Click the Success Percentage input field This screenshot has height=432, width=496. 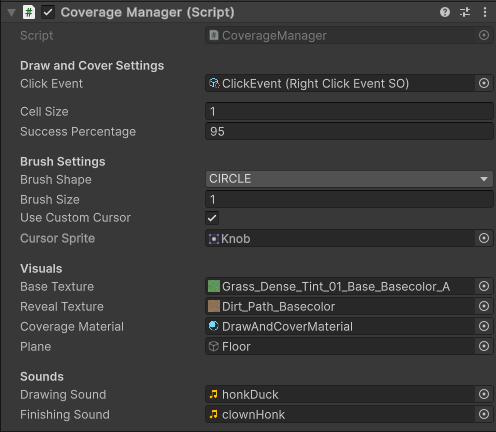pos(349,131)
